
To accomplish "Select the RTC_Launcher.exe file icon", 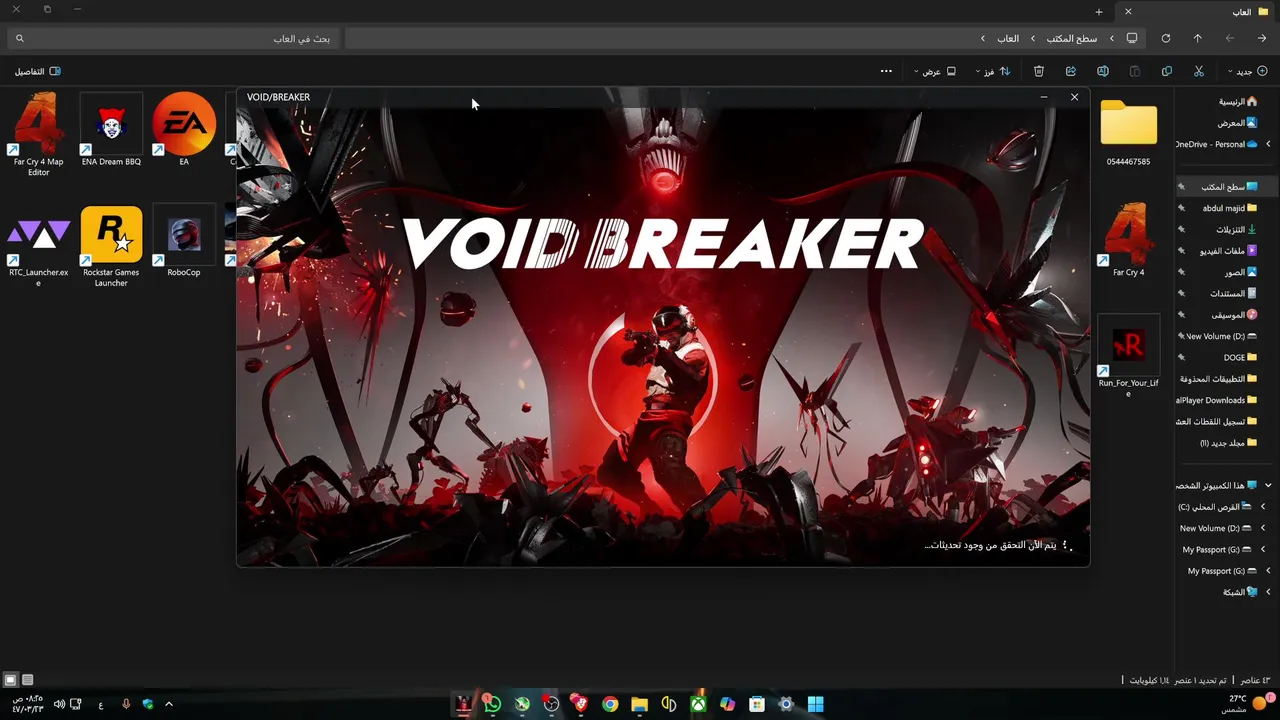I will 39,245.
